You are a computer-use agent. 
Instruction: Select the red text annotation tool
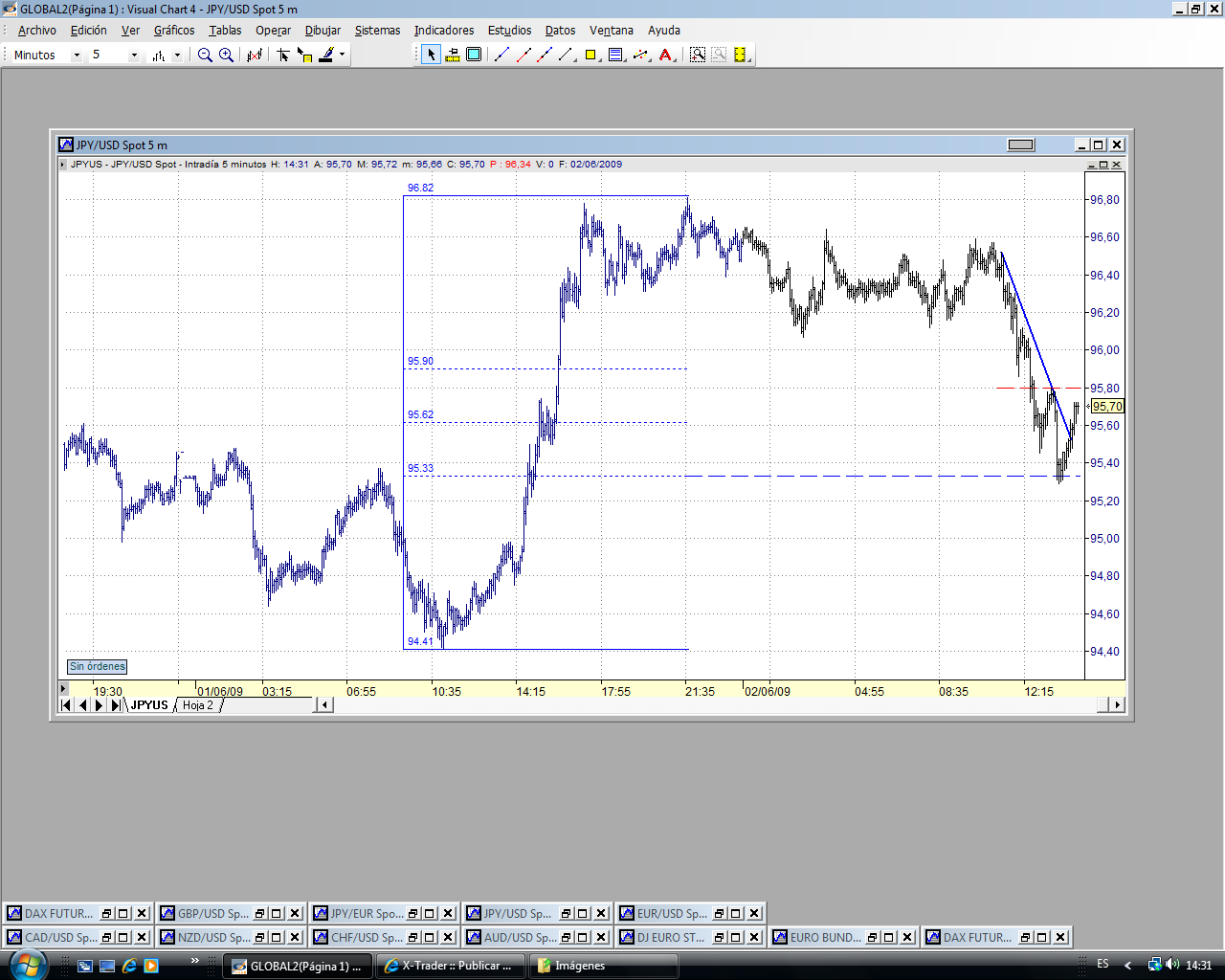(x=666, y=56)
